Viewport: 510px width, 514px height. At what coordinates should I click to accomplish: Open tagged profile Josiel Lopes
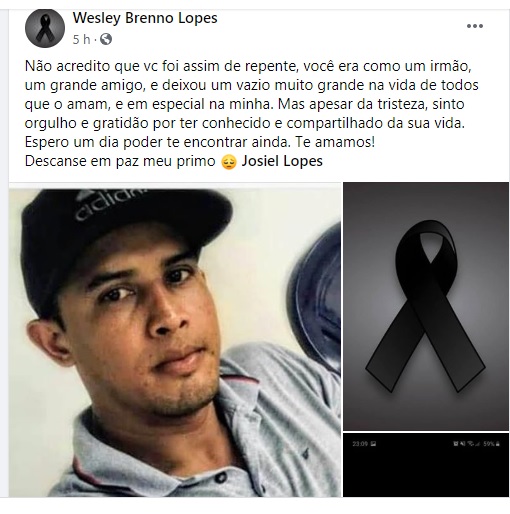282,161
